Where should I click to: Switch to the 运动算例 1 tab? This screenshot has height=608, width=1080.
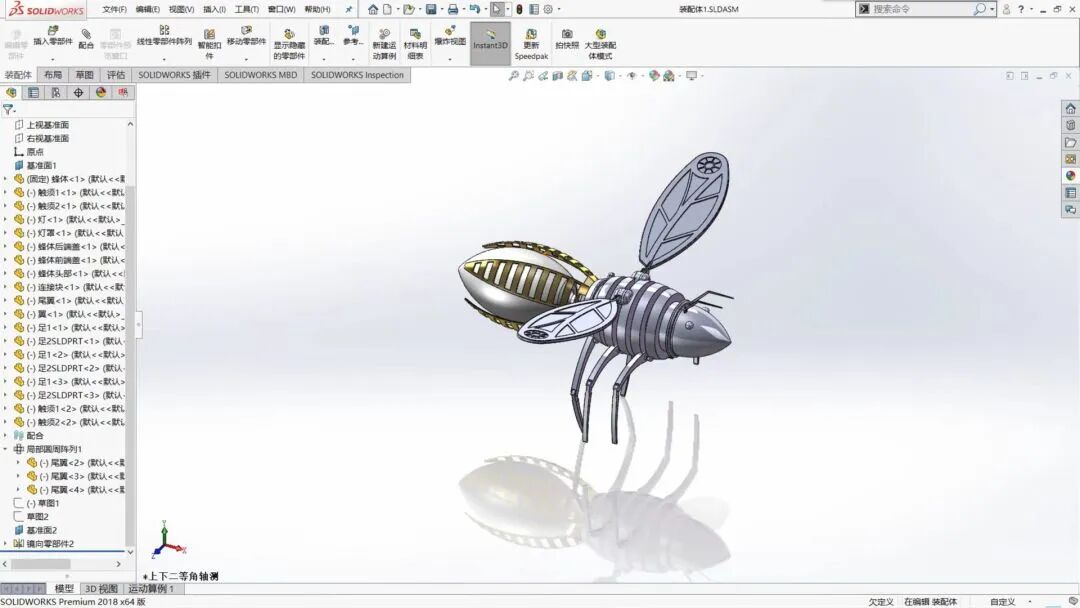(151, 589)
